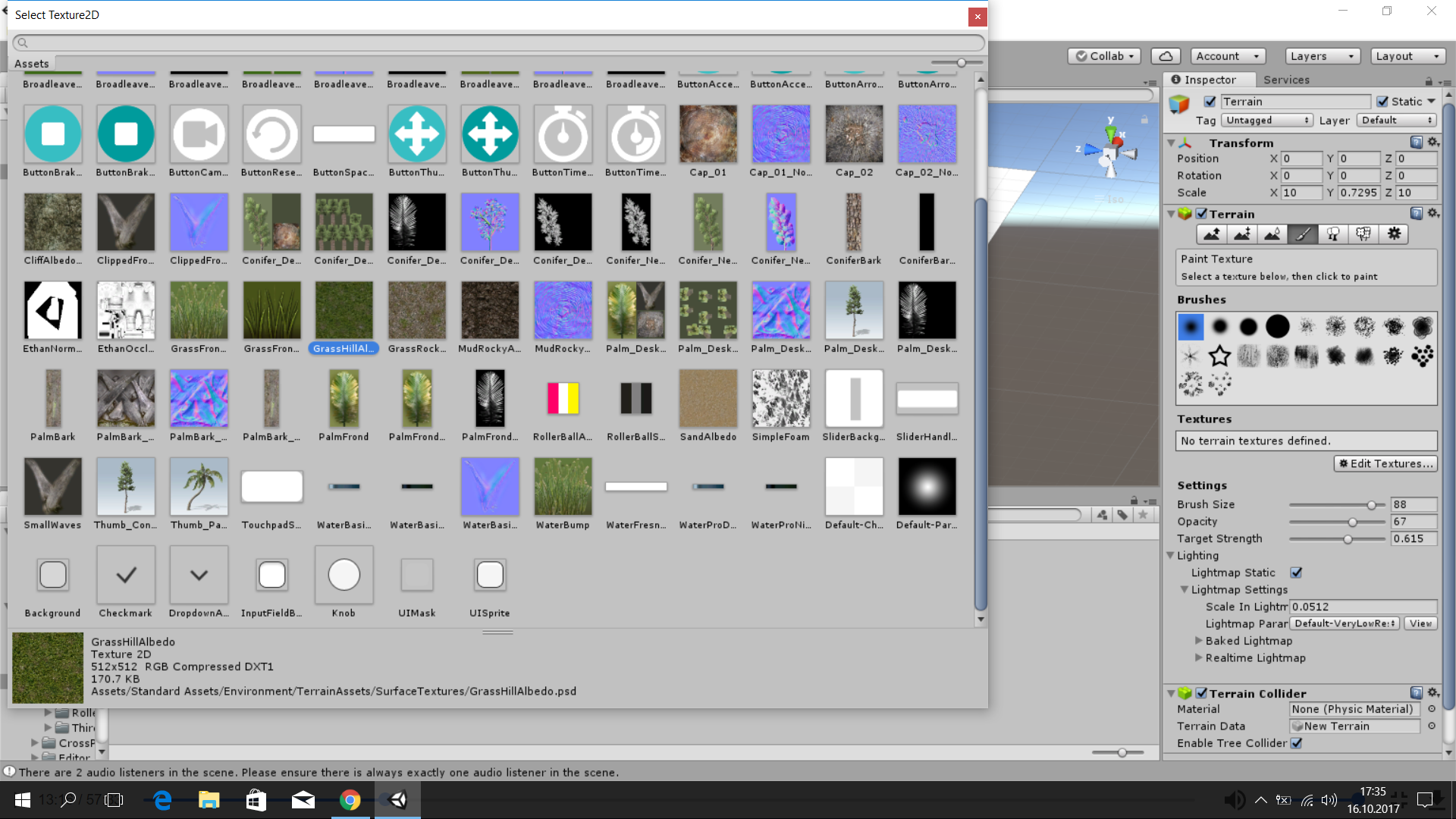This screenshot has height=819, width=1456.
Task: Select the Raise/Lower Terrain tool
Action: (1212, 234)
